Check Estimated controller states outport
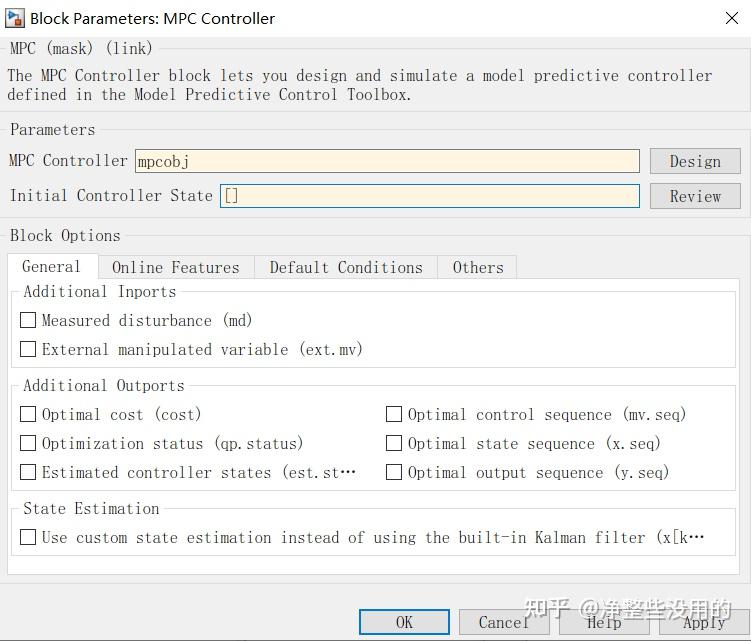 [x=28, y=472]
